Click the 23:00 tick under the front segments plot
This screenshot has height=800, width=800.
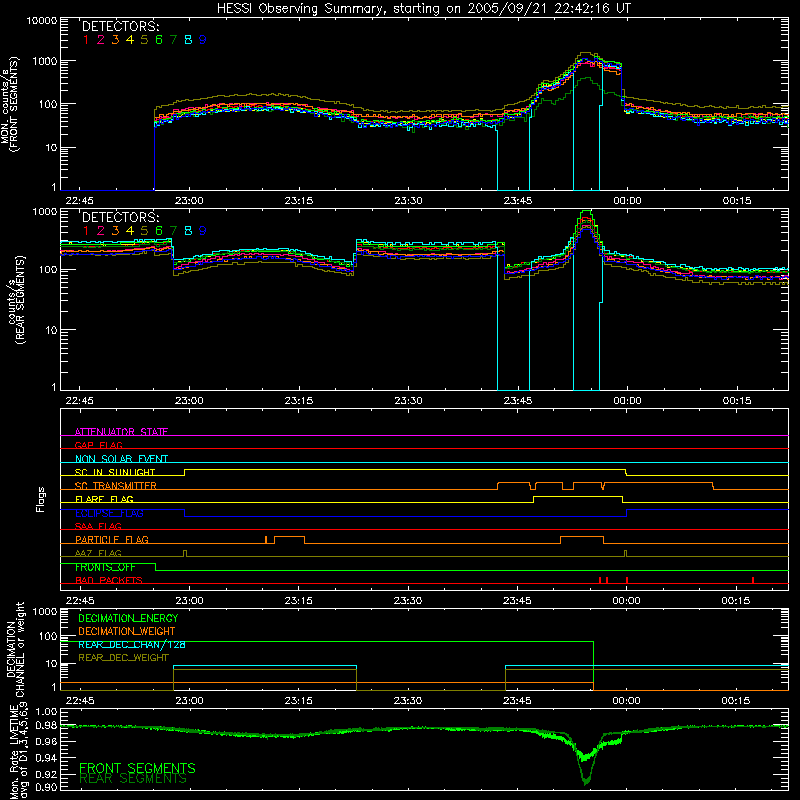(189, 201)
